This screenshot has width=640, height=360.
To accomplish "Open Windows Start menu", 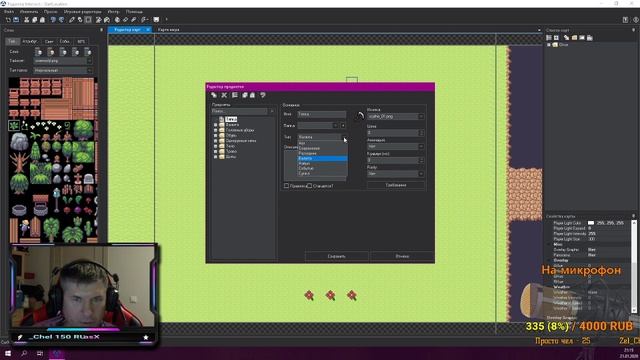I will [x=8, y=353].
